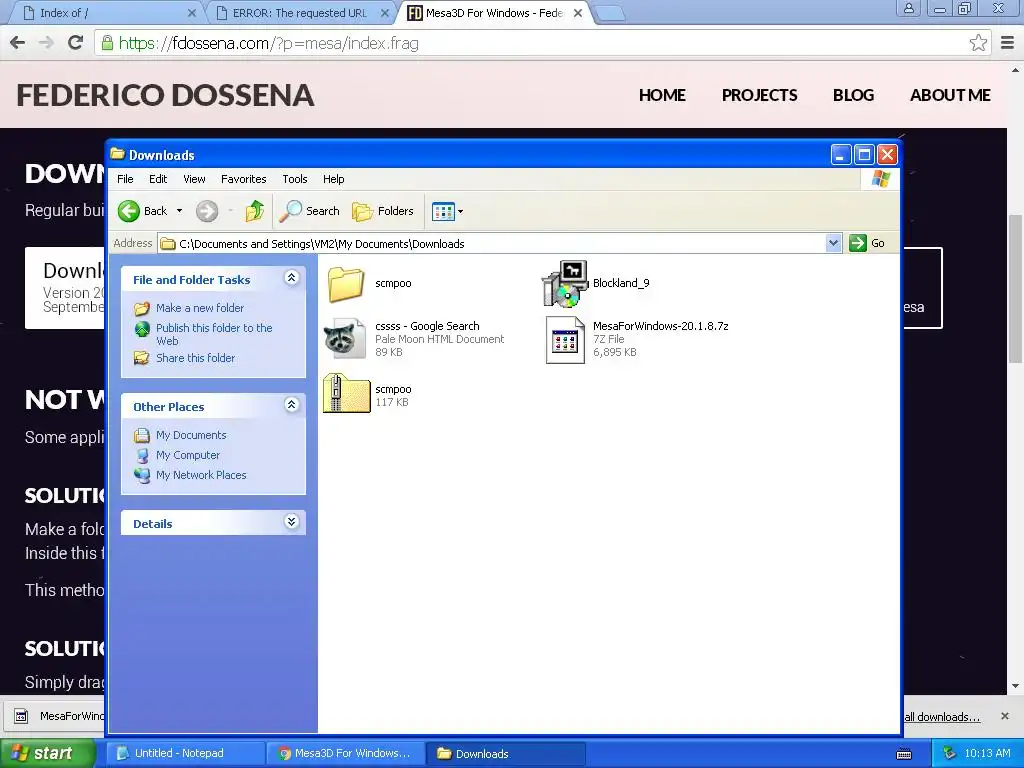The width and height of the screenshot is (1024, 768).
Task: Open the Chrome hamburger menu
Action: coord(1008,43)
